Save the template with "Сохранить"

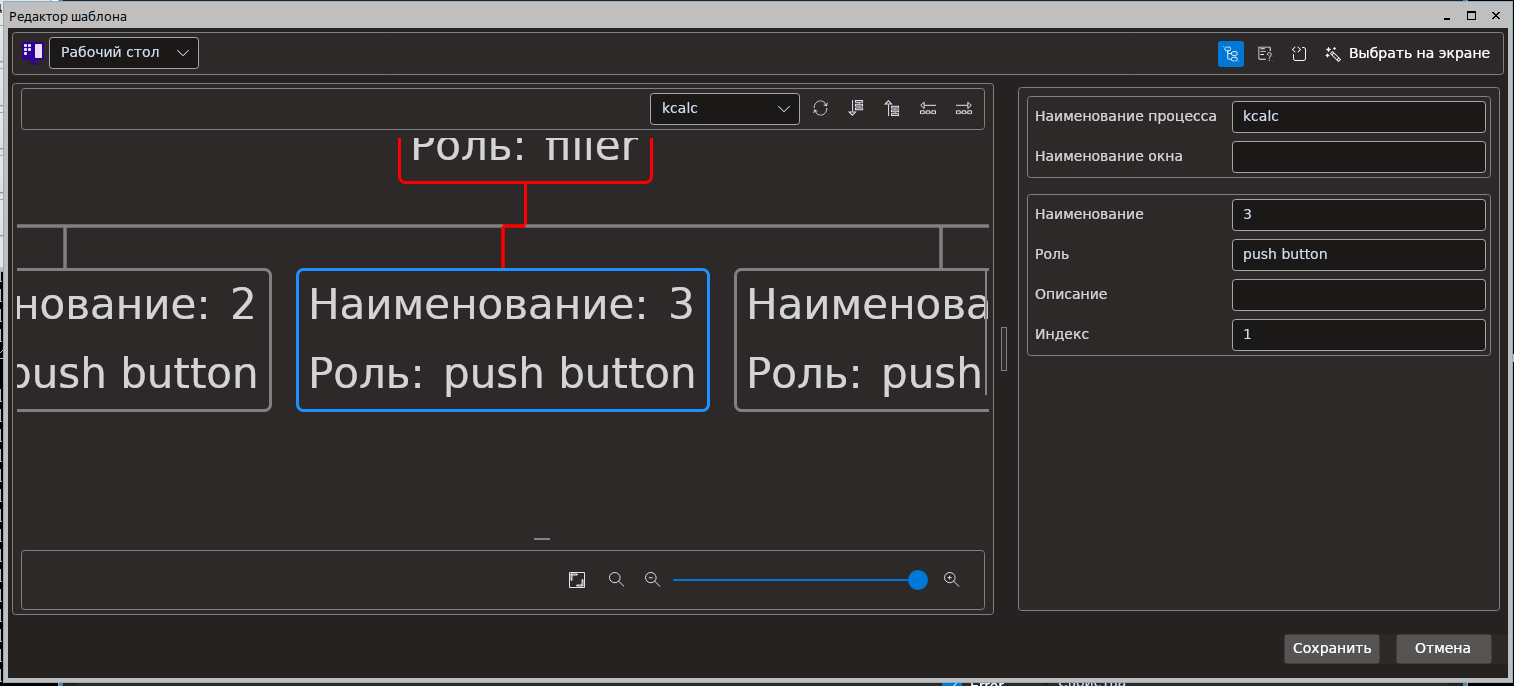1332,648
